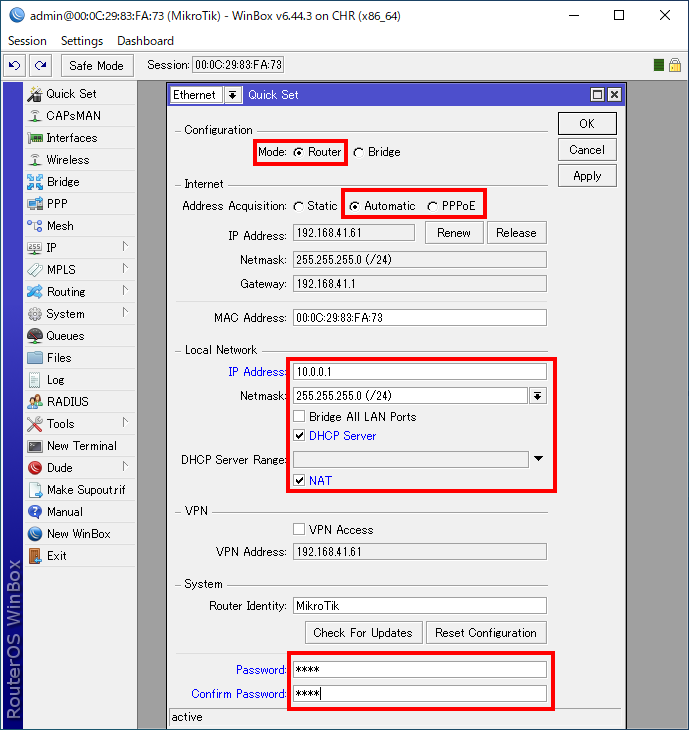
Task: Toggle the Safe Mode button
Action: pyautogui.click(x=97, y=66)
